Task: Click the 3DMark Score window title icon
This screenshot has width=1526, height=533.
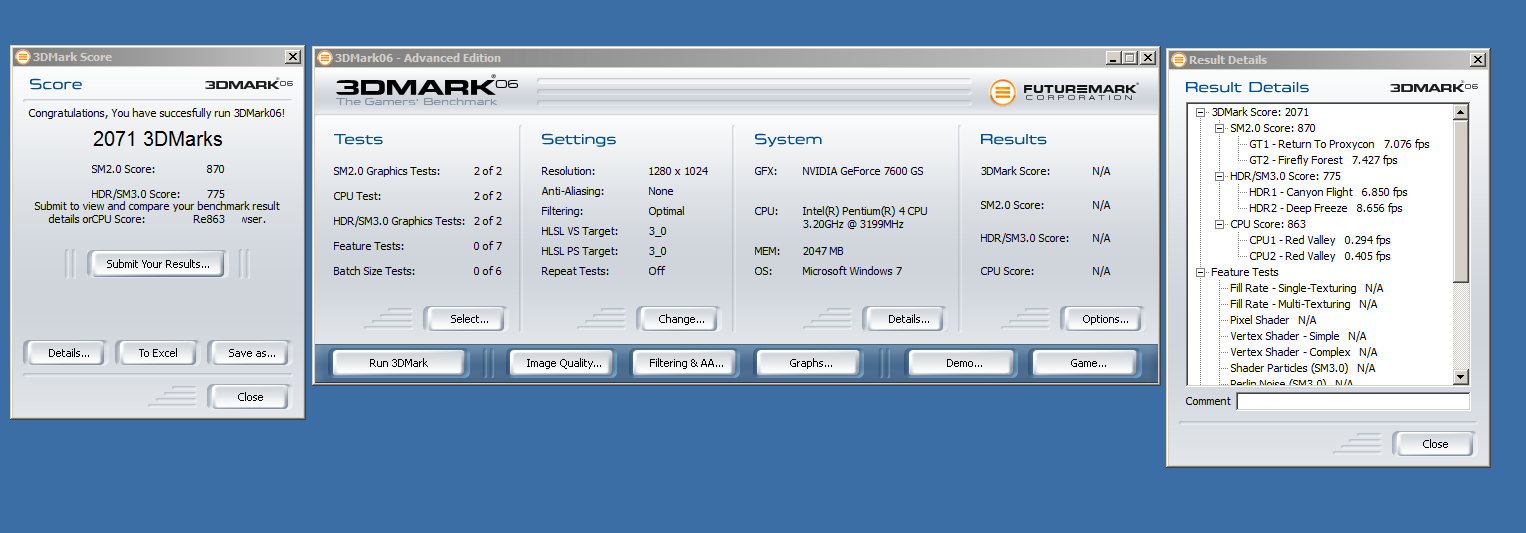Action: coord(23,57)
